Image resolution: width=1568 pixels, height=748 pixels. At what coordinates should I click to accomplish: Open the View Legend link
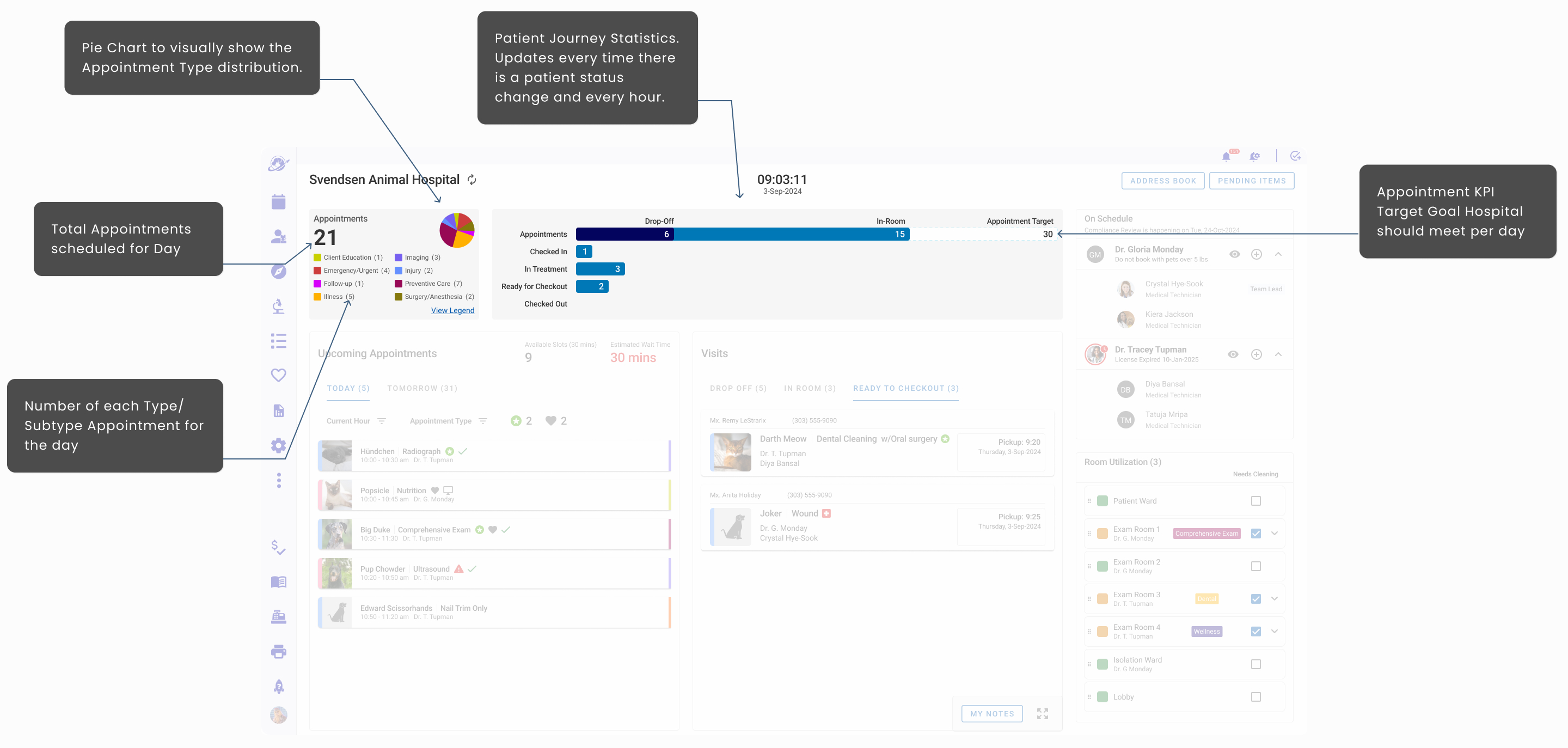452,310
